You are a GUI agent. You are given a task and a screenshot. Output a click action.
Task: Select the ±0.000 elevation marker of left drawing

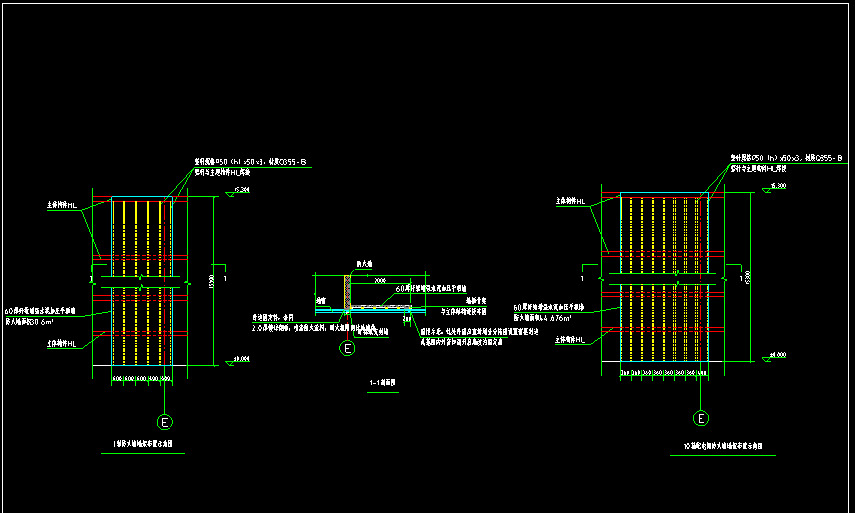click(240, 359)
